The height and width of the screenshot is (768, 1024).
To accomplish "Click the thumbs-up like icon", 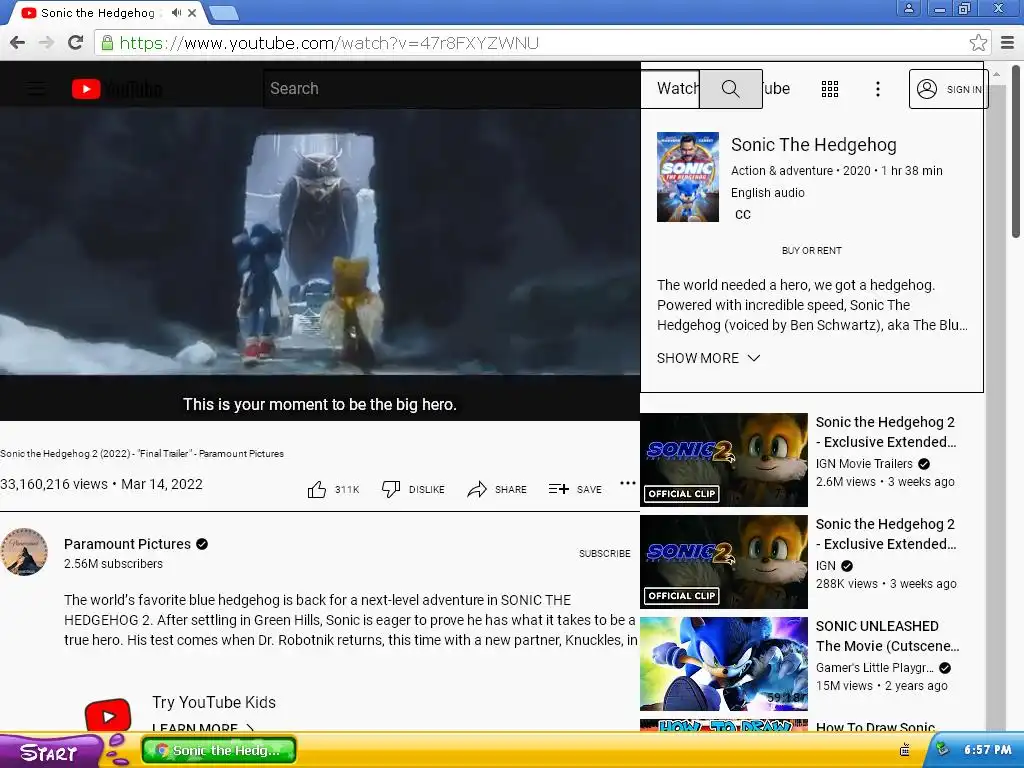I will tap(317, 489).
